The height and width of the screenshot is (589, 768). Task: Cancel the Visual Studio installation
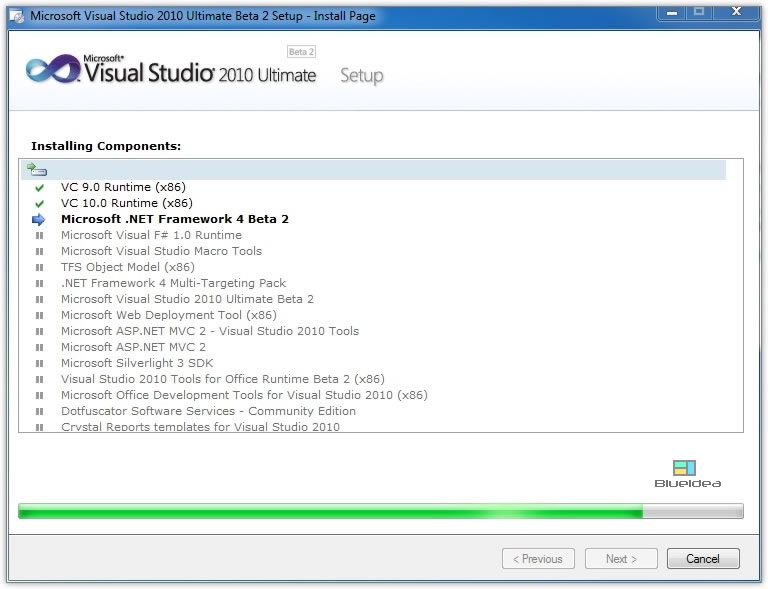click(703, 559)
